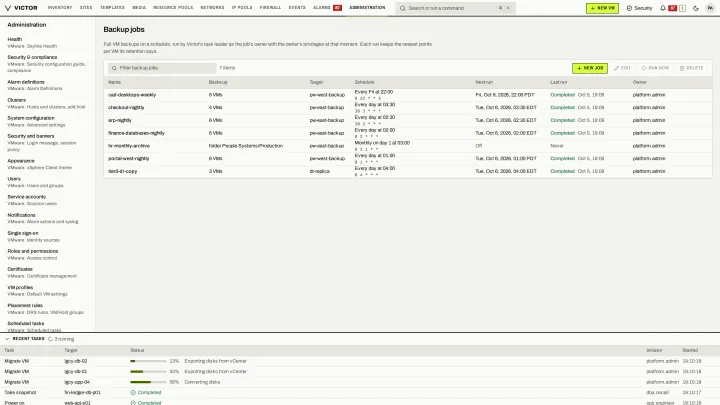Open Service accounts in sidebar

47,200
